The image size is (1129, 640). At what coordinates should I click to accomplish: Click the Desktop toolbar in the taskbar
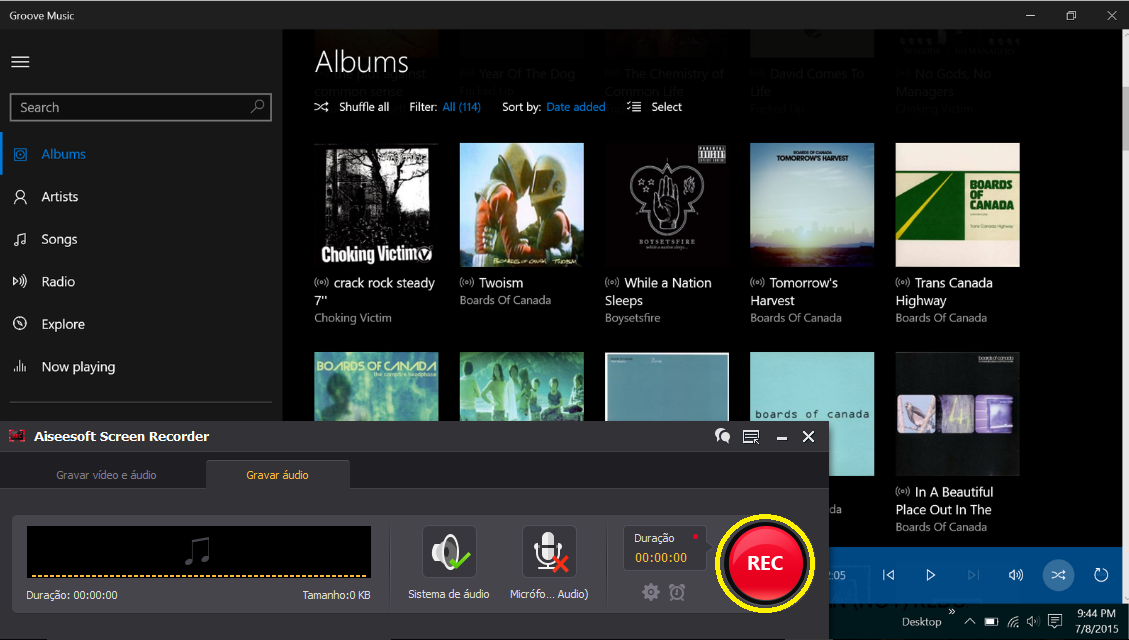(x=921, y=622)
